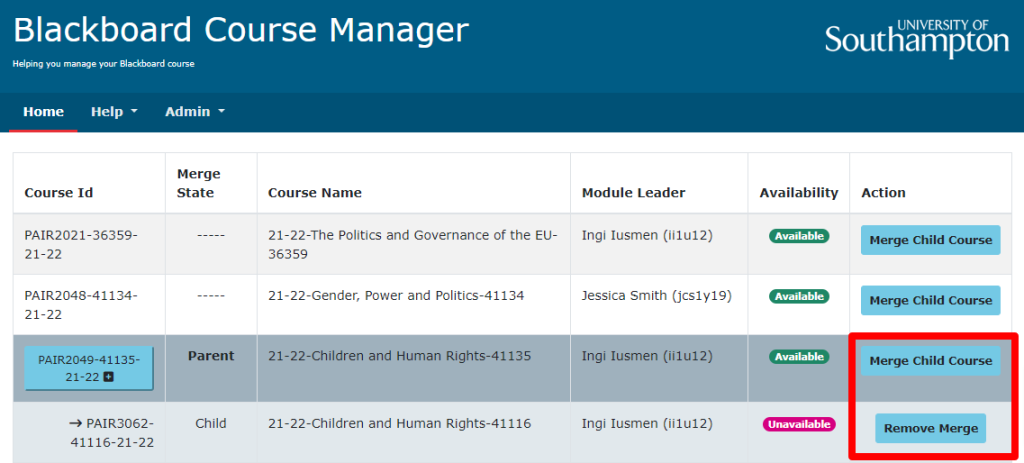This screenshot has width=1024, height=463.
Task: Merge child course for Children and Human Rights-41135
Action: (x=931, y=360)
